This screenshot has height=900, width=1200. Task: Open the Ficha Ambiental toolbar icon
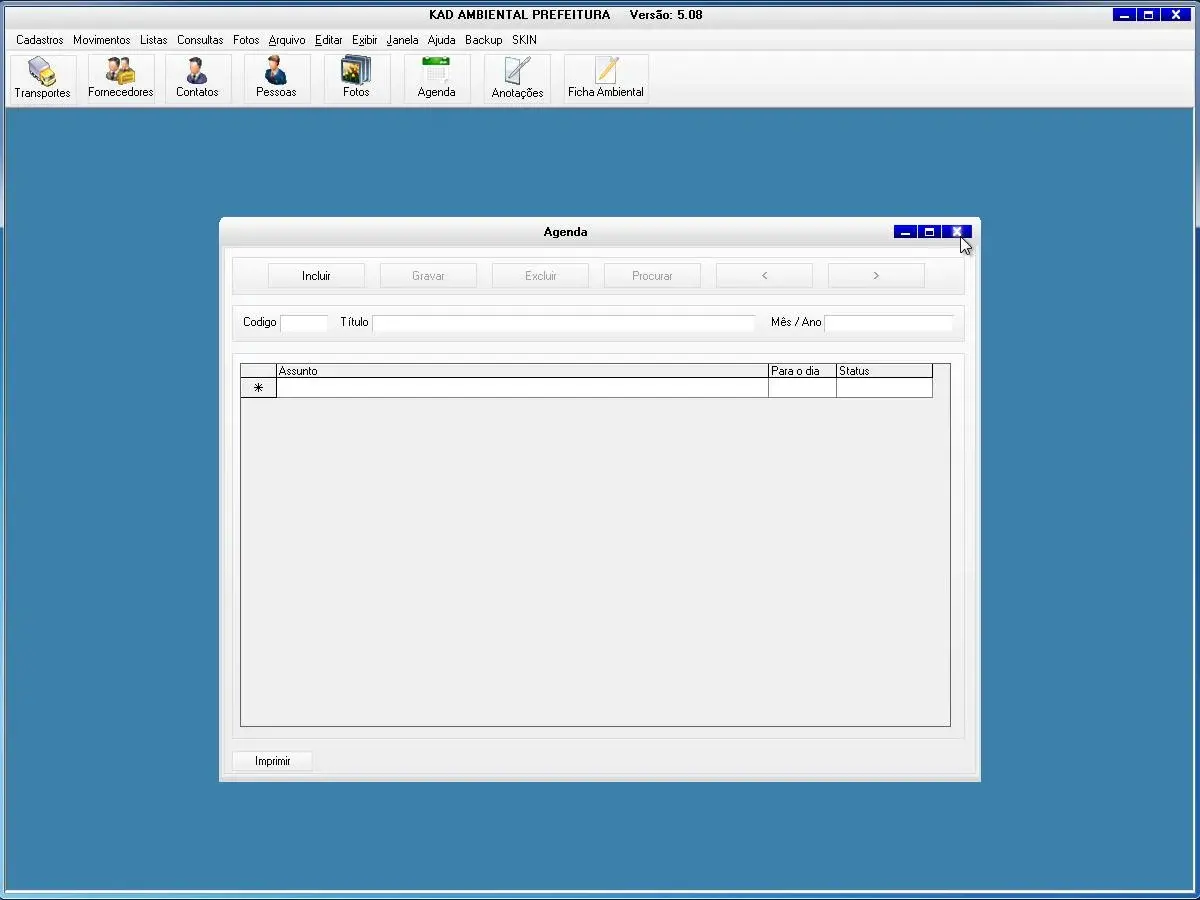tap(606, 79)
